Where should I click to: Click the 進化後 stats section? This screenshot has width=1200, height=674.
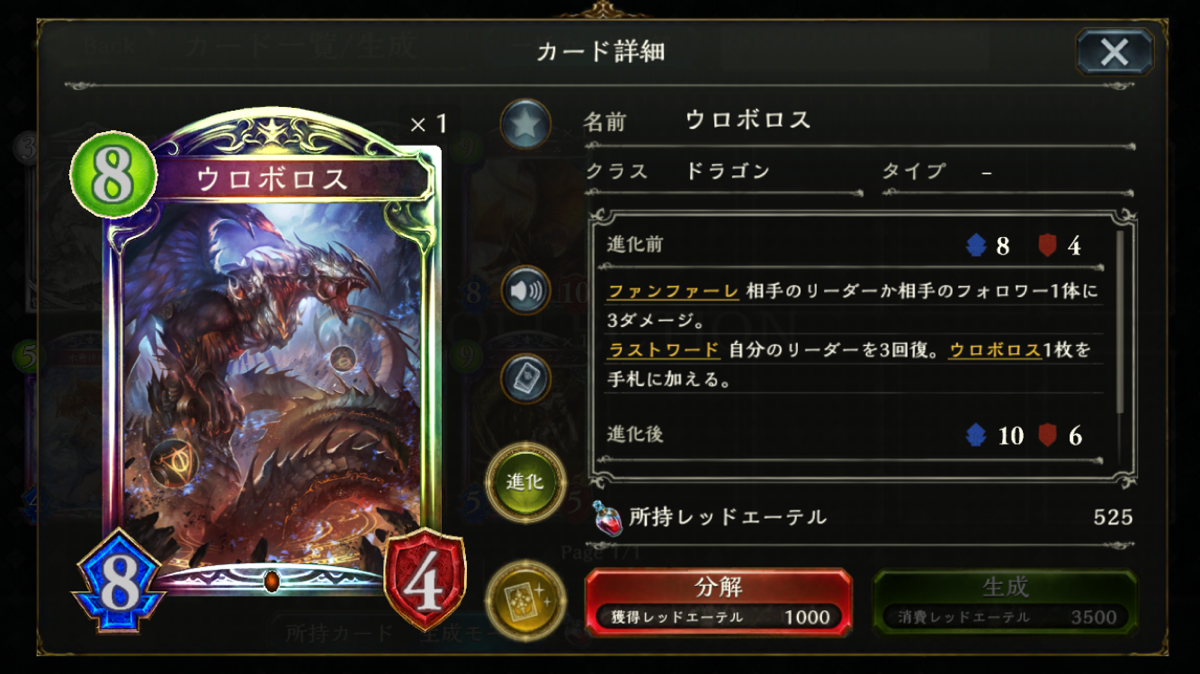click(x=855, y=436)
